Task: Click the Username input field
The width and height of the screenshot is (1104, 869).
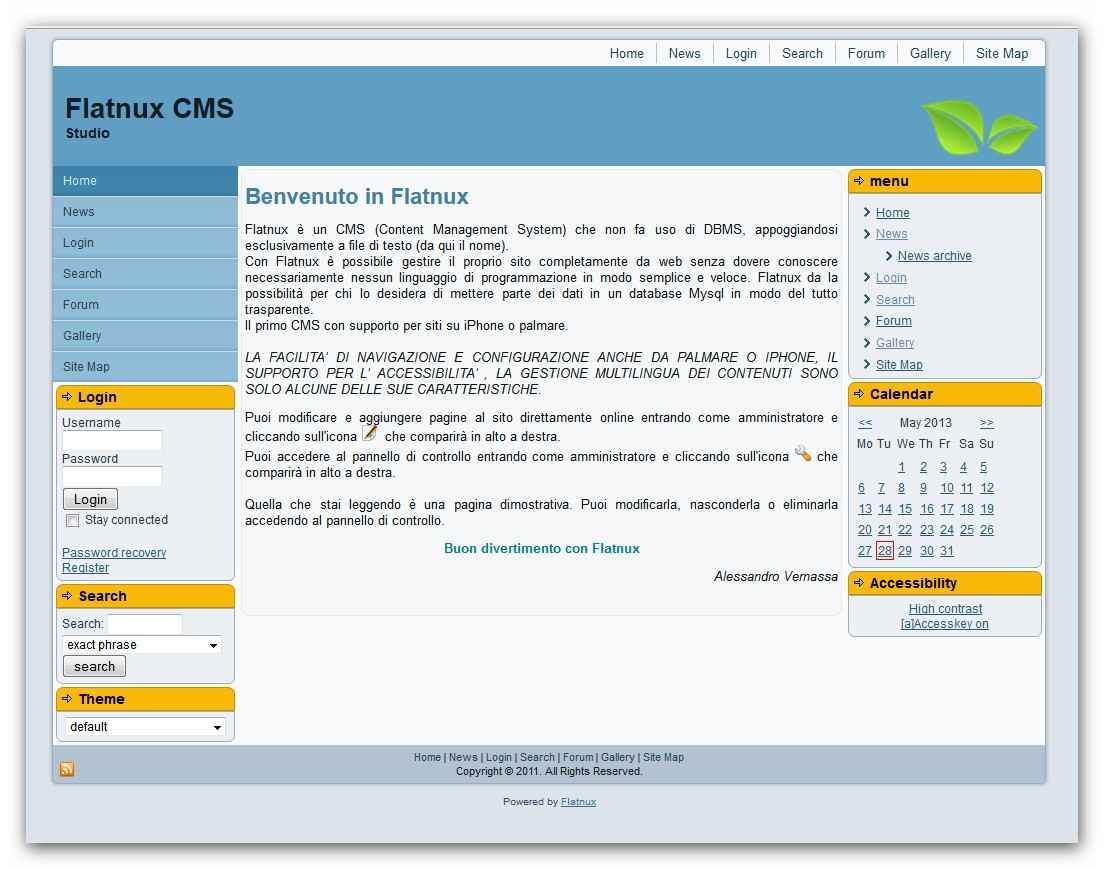Action: click(x=113, y=440)
